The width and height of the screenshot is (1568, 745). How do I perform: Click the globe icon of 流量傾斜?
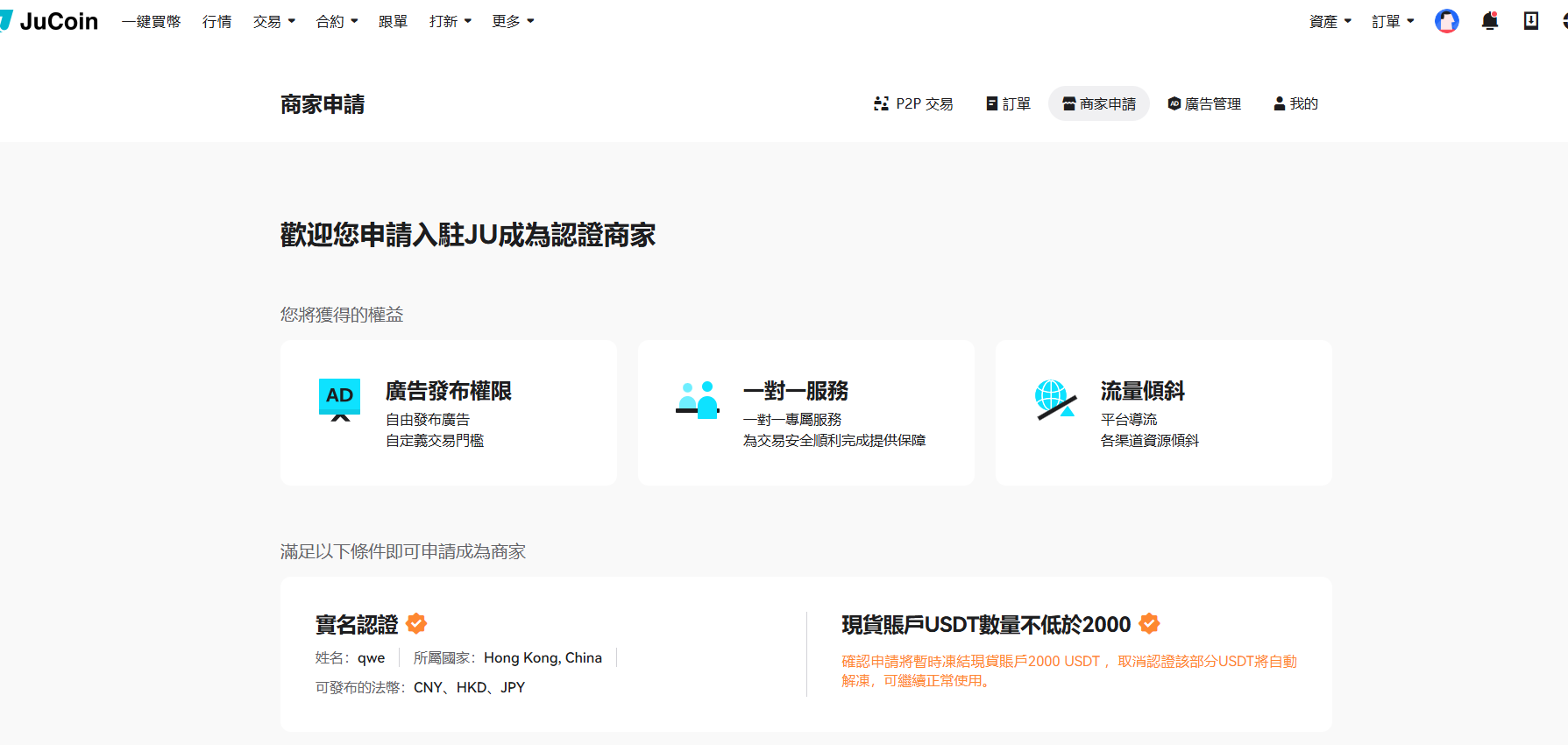pyautogui.click(x=1055, y=400)
